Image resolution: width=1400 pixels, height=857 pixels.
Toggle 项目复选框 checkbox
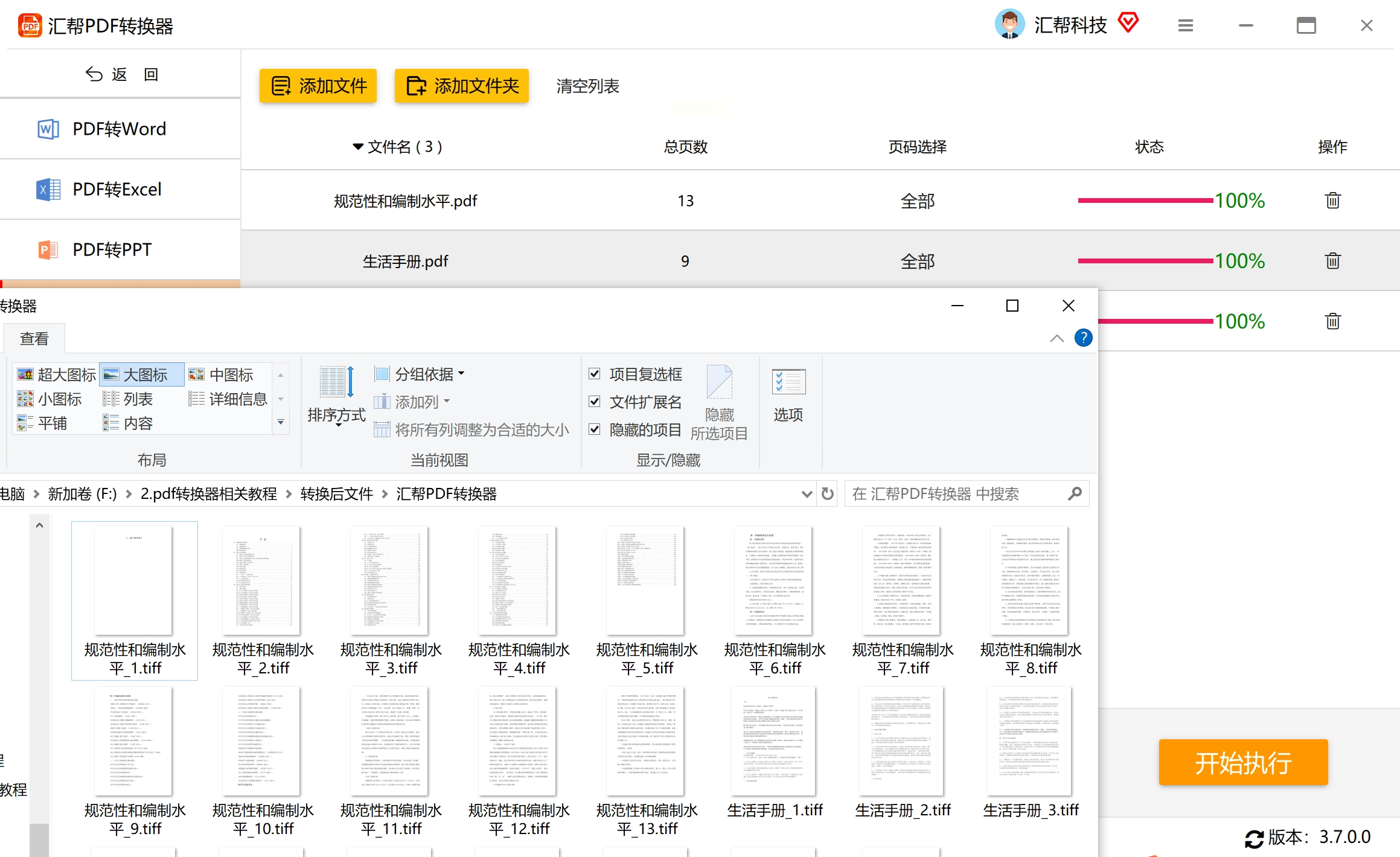[x=595, y=374]
